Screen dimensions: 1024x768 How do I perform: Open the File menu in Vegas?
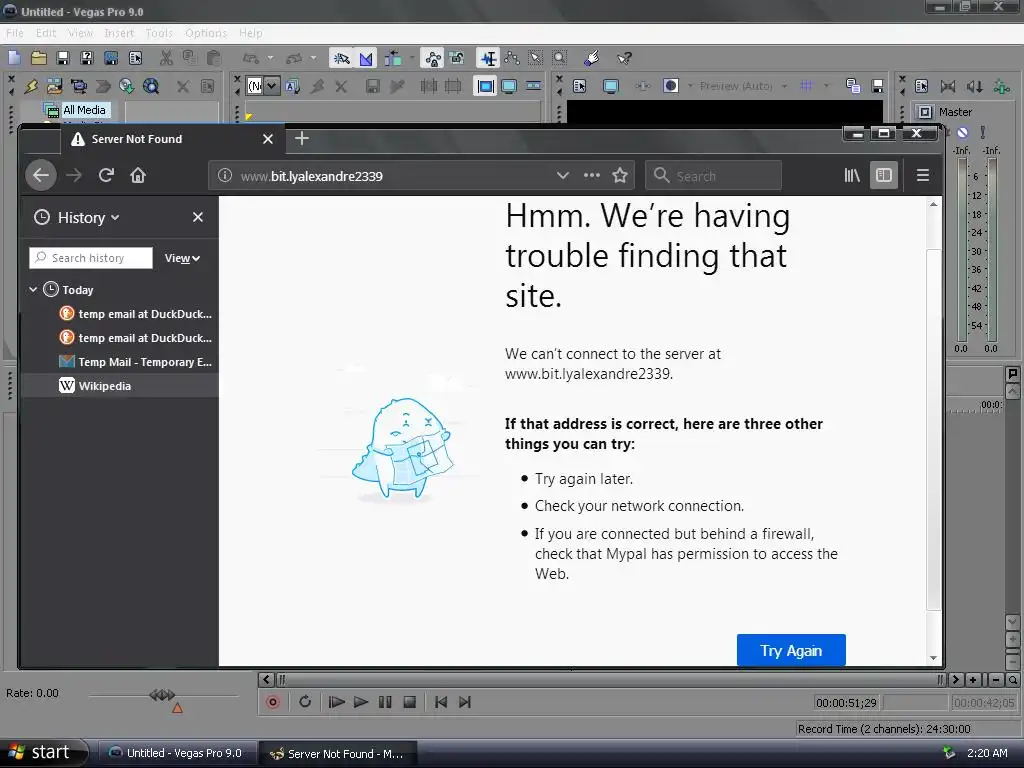[14, 33]
